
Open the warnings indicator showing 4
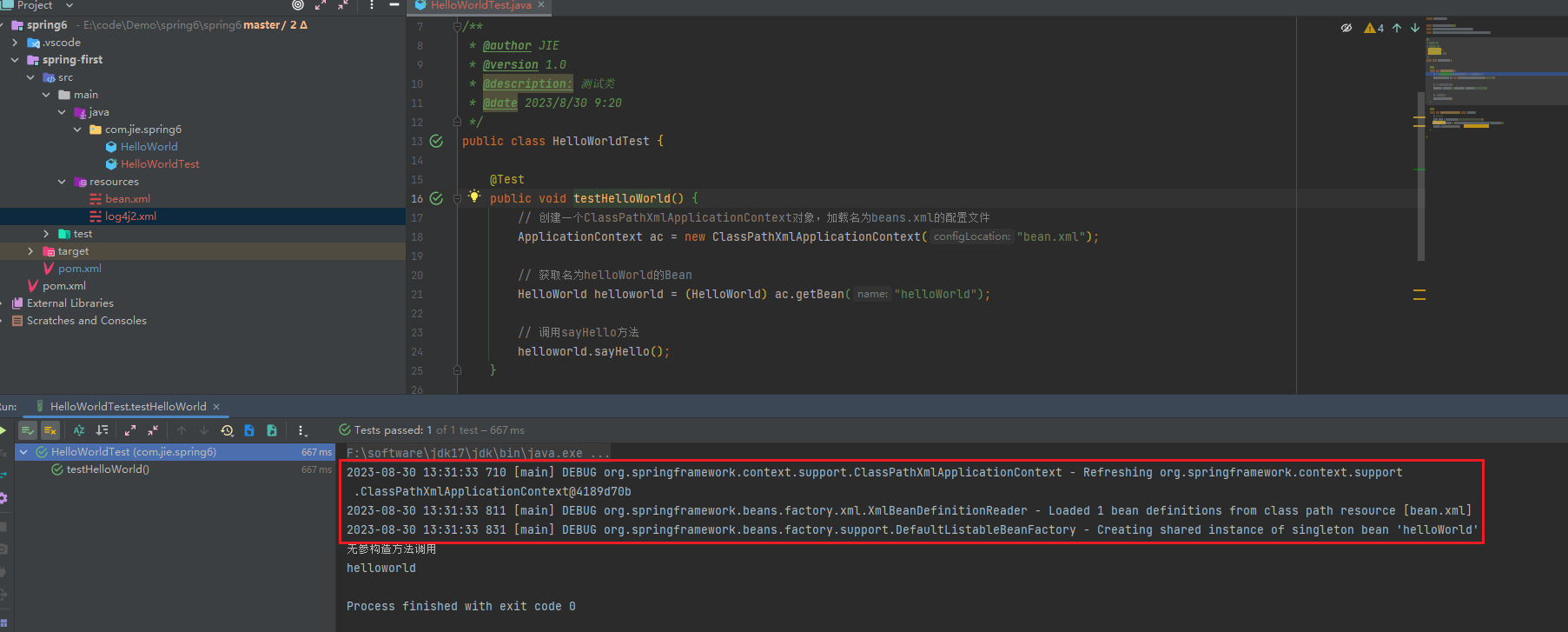pos(1374,28)
